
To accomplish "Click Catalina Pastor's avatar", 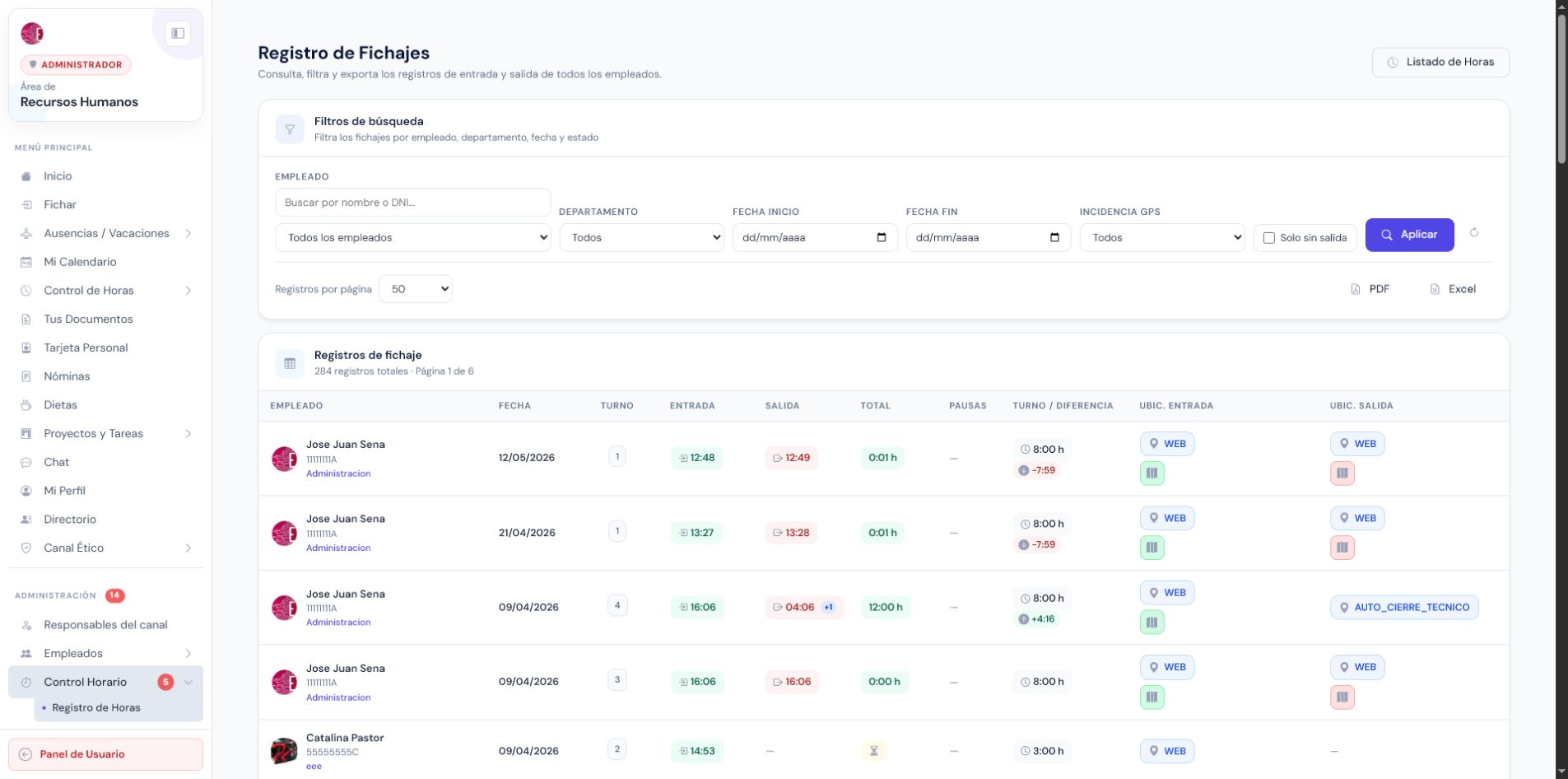I will 284,751.
